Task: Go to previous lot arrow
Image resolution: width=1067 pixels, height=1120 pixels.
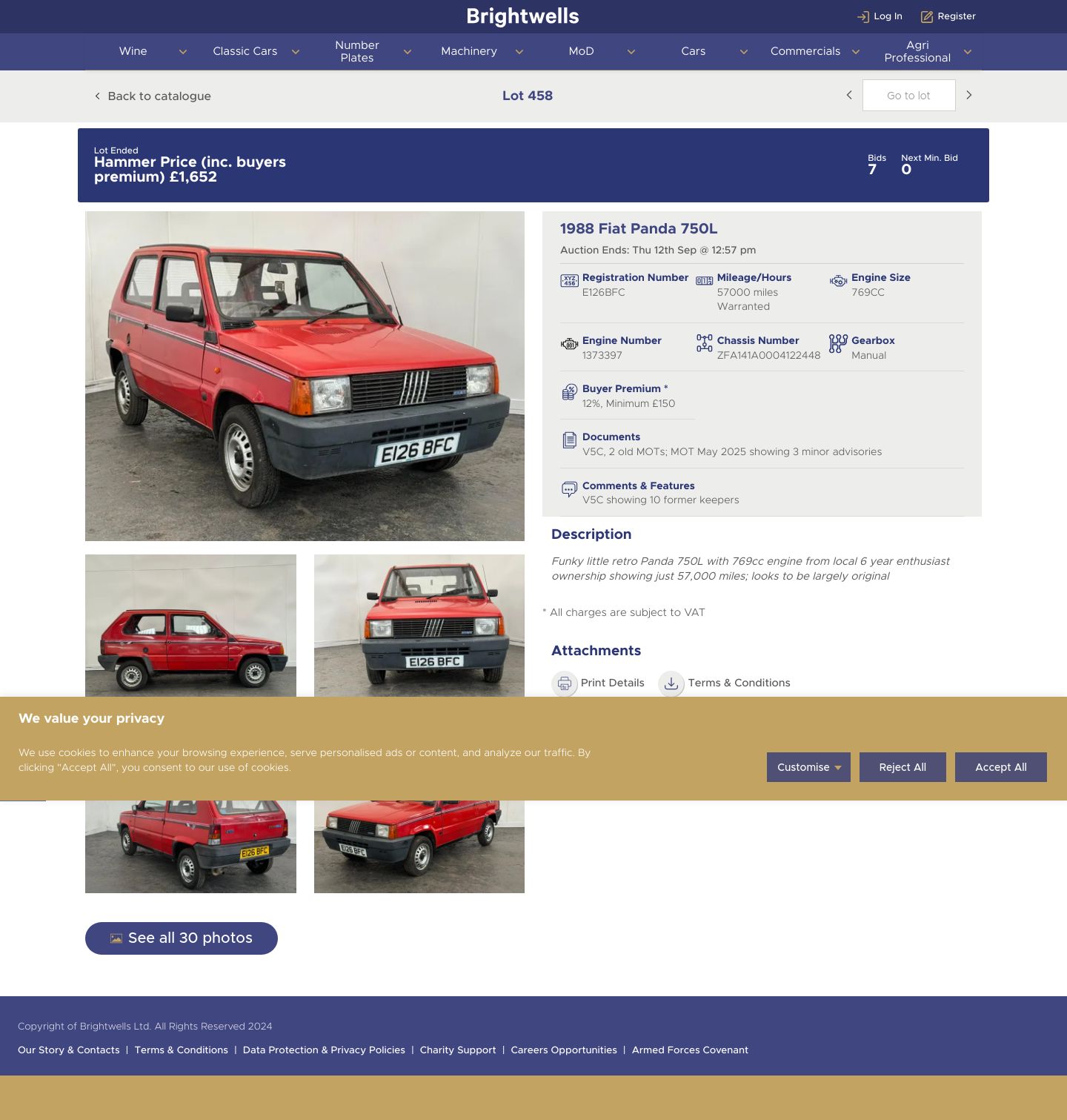Action: tap(849, 95)
